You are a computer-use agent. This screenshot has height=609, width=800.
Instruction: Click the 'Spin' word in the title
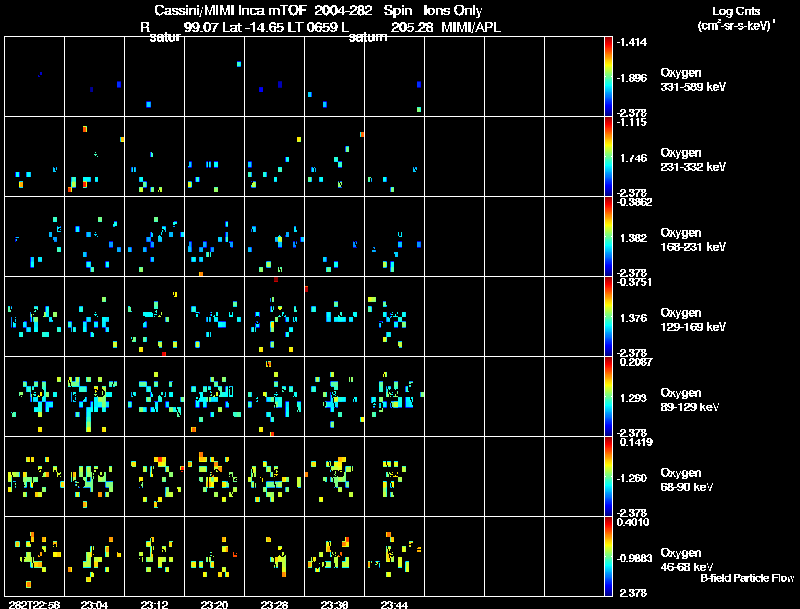[x=398, y=11]
